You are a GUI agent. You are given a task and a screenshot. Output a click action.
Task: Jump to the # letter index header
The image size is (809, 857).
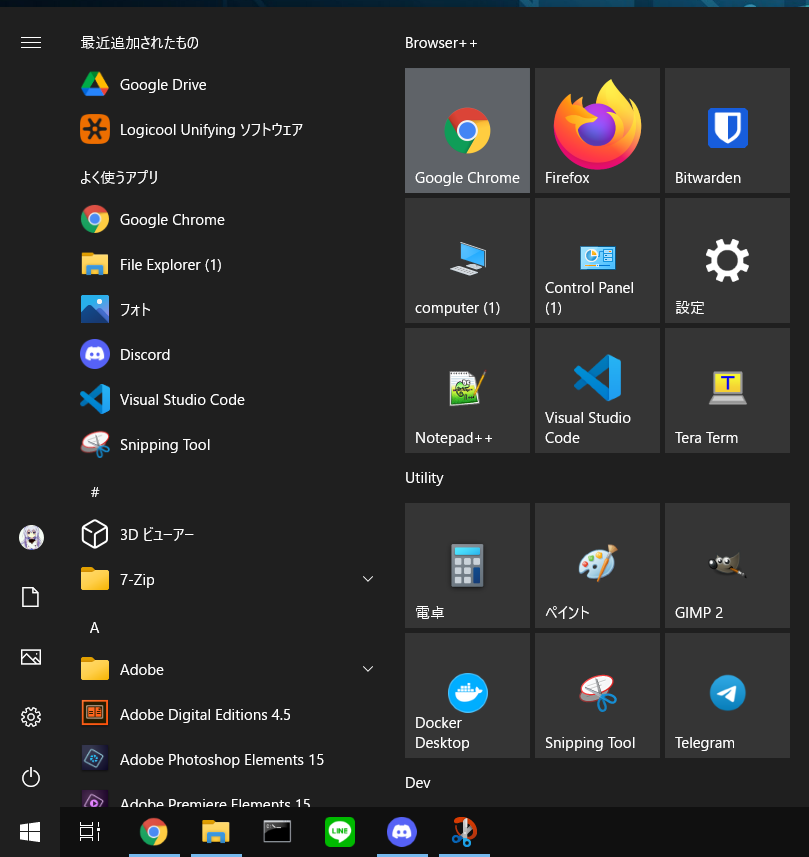95,492
